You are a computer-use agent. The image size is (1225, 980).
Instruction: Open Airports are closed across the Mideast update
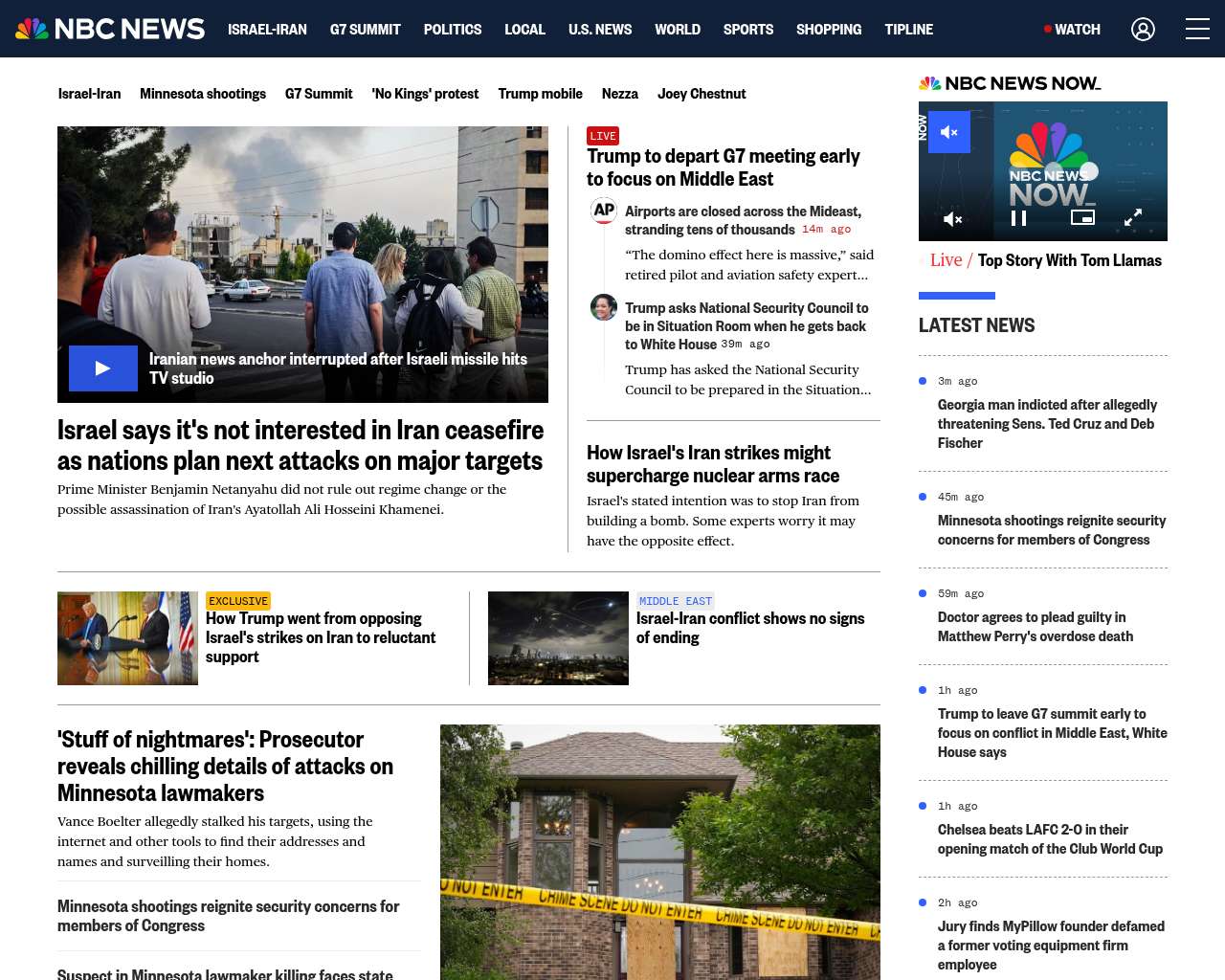tap(743, 220)
